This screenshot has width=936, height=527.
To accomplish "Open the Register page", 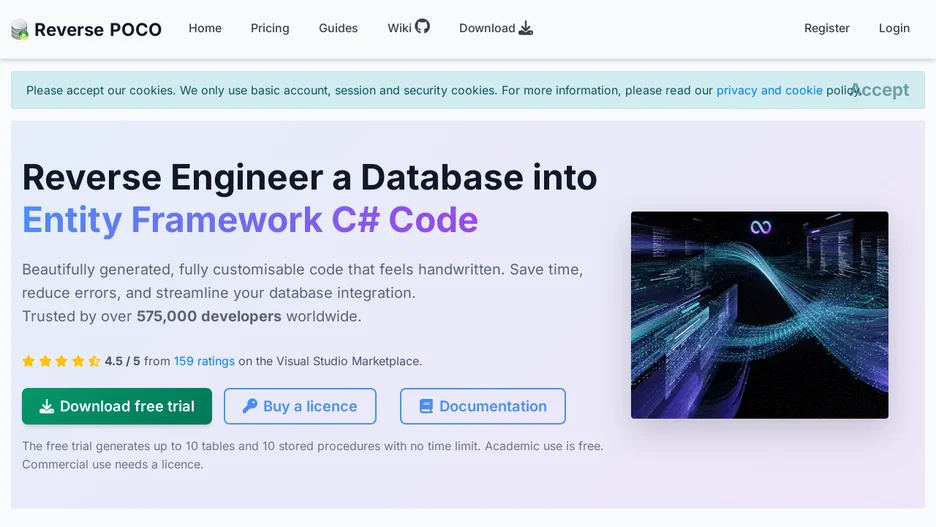I will pyautogui.click(x=826, y=28).
